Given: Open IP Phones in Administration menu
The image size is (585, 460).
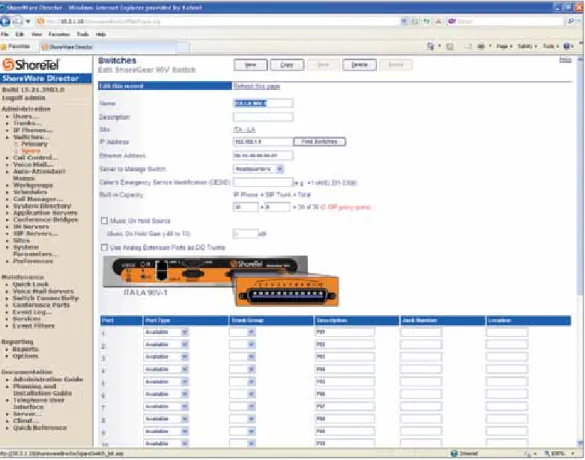Looking at the screenshot, I should (32, 130).
